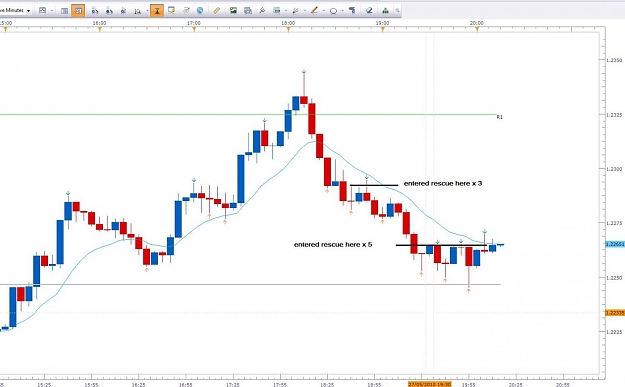Screen dimensions: 625x387
Task: Click the 20:25 label on bottom axis
Action: click(x=515, y=385)
